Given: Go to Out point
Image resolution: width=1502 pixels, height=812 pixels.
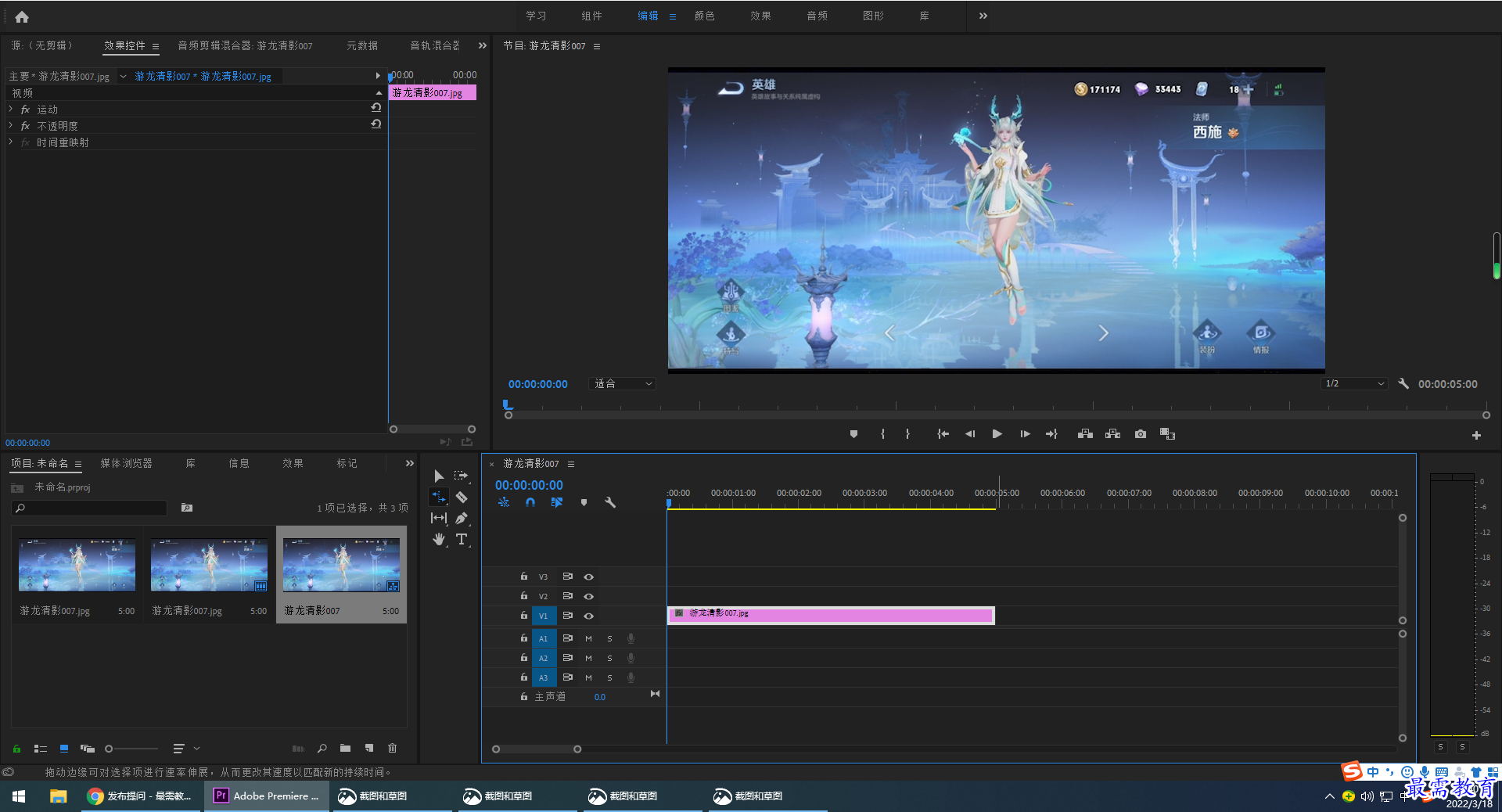Looking at the screenshot, I should (1051, 434).
